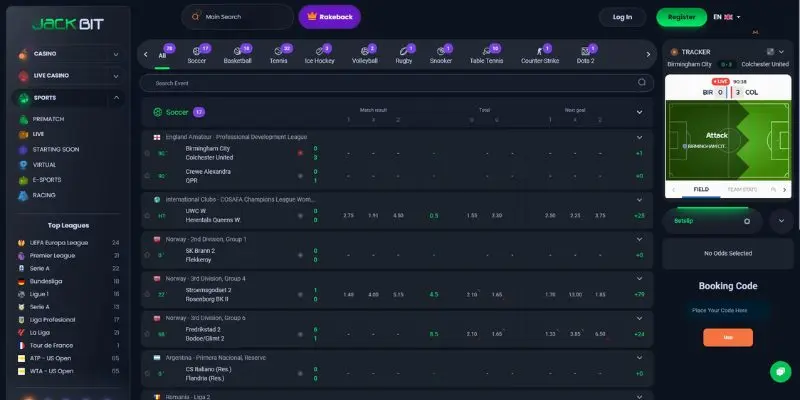Click the Register button

(x=682, y=17)
